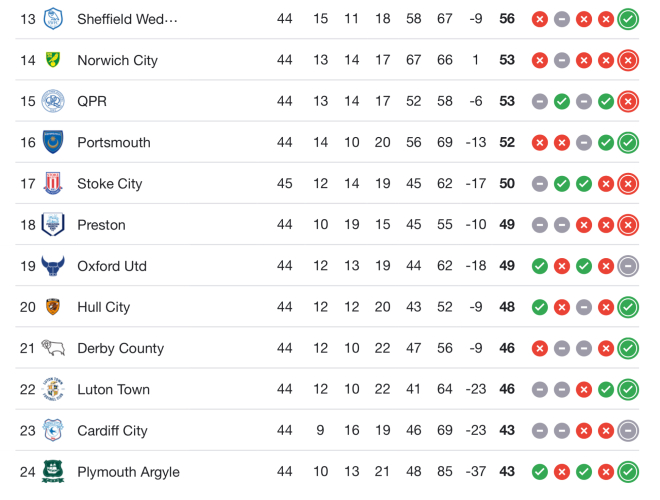This screenshot has height=500, width=660.
Task: Click the Luton Town club crest
Action: (53, 389)
